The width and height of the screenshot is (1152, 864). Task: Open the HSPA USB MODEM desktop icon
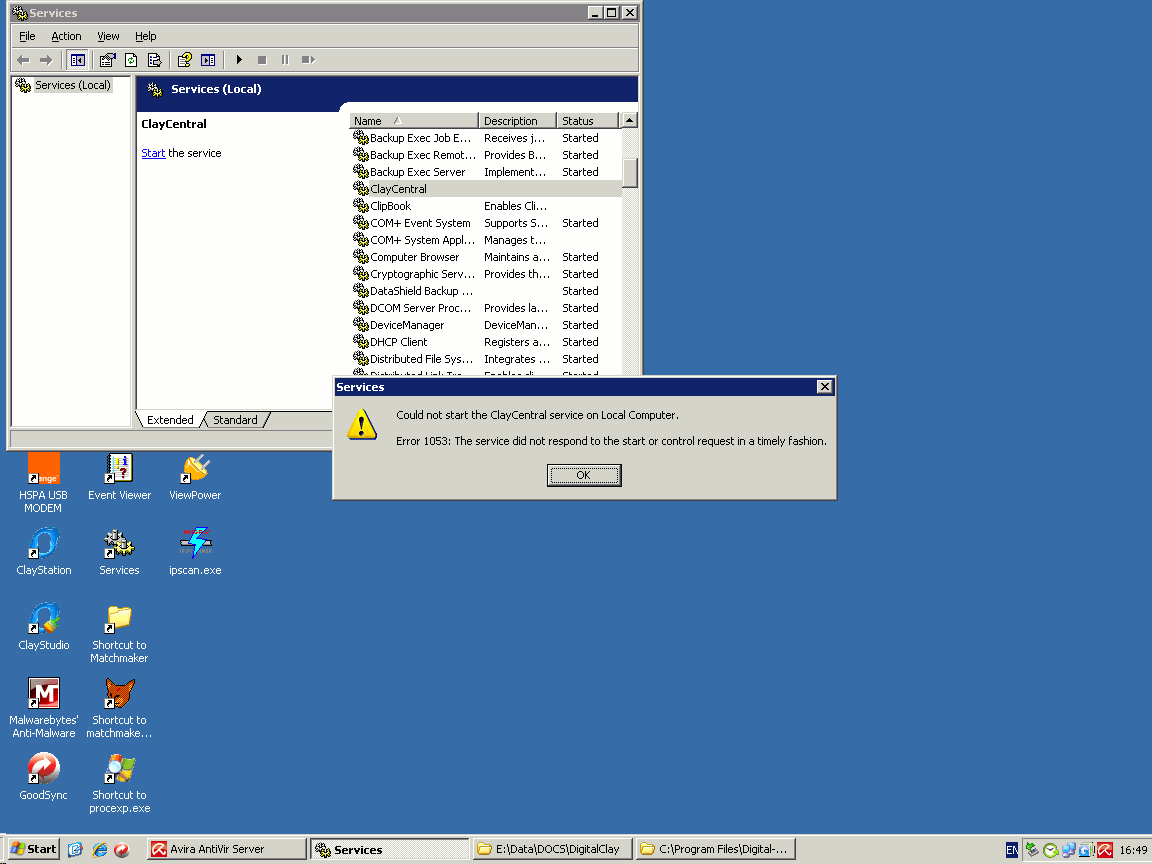[x=43, y=483]
